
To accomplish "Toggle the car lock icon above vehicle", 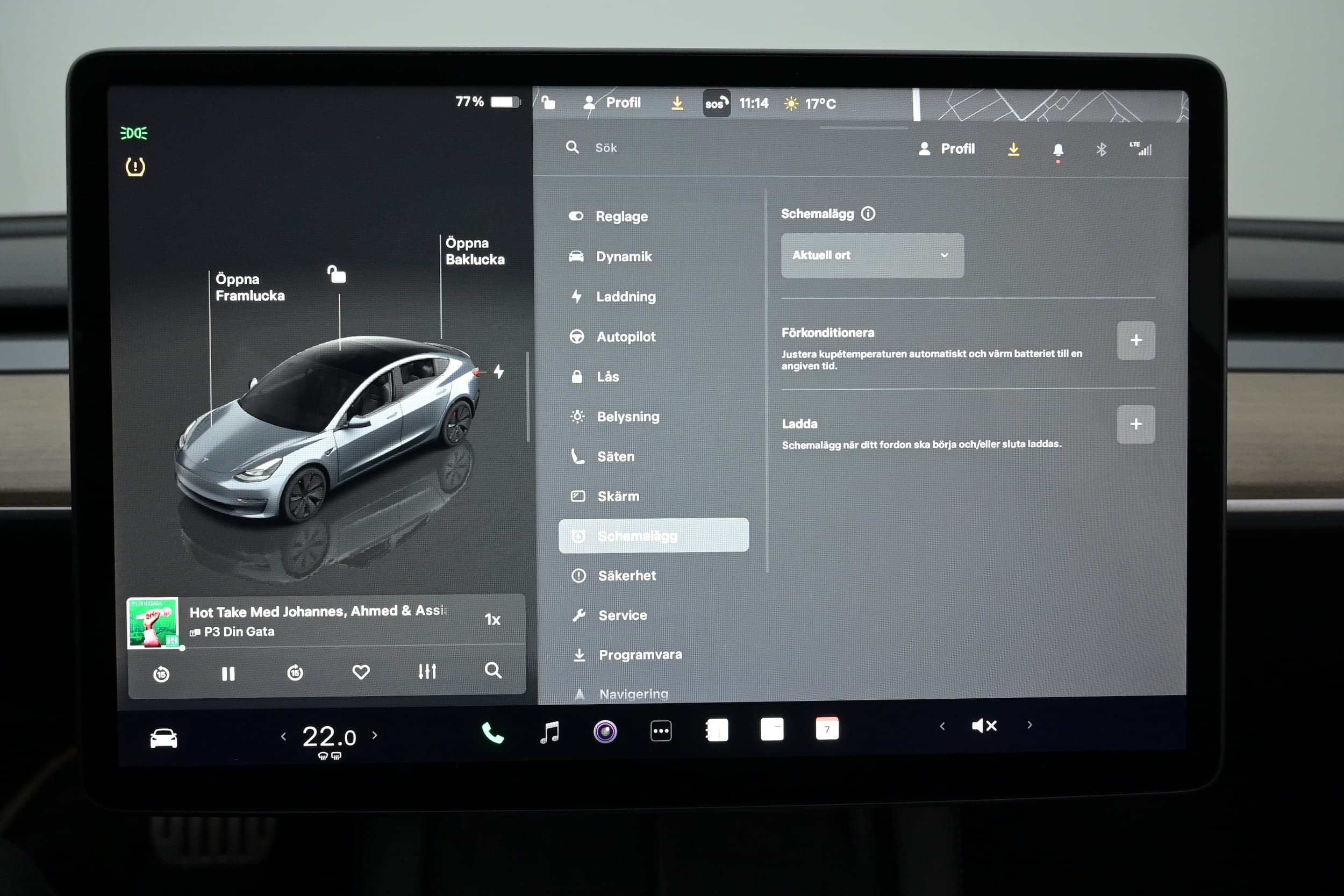I will (337, 275).
